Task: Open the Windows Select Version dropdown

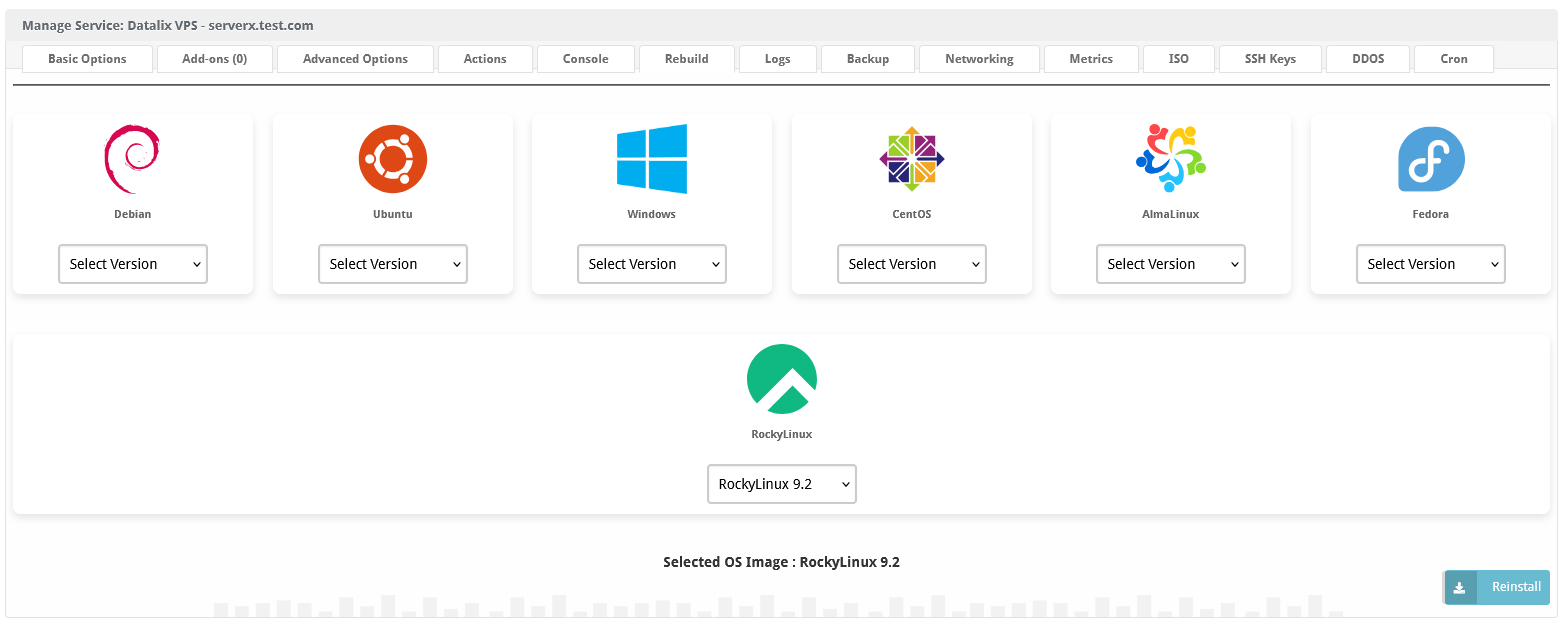Action: click(652, 264)
